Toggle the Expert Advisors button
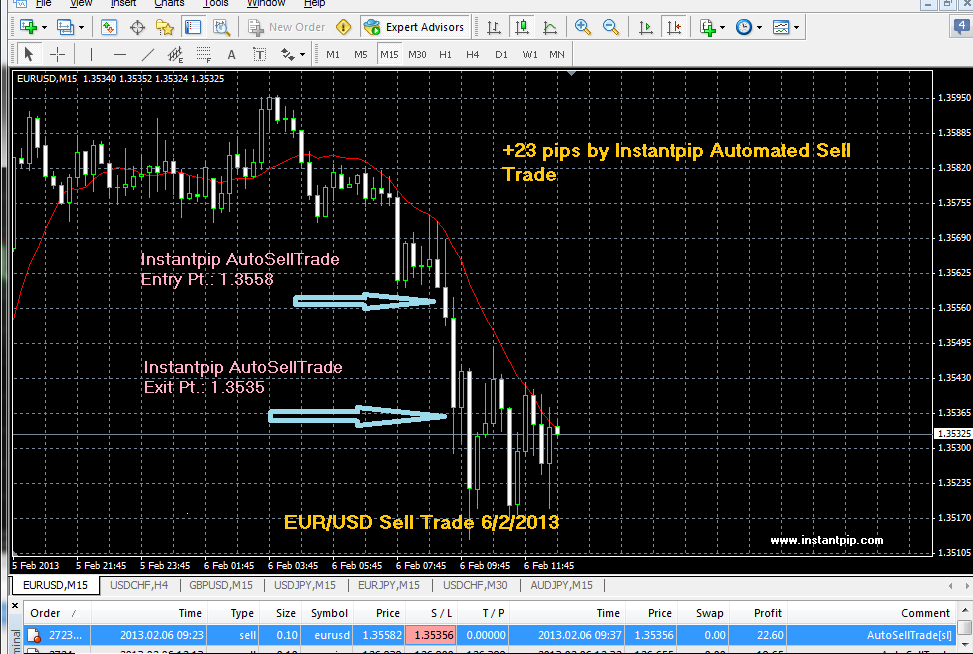973x654 pixels. [414, 27]
